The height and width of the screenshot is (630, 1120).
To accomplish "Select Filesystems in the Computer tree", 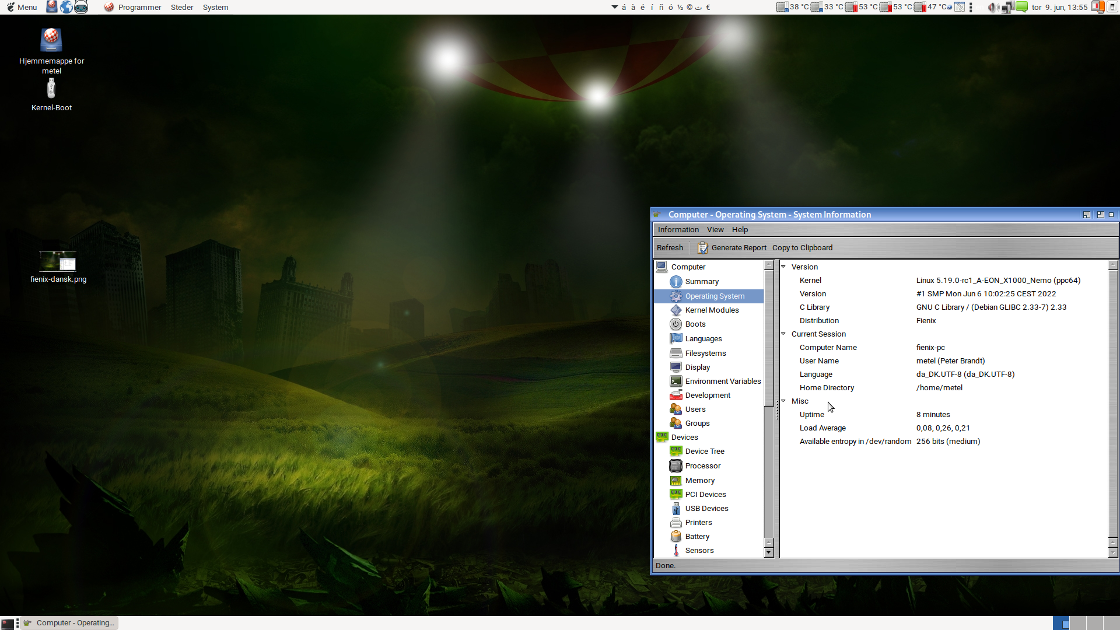I will pyautogui.click(x=705, y=353).
